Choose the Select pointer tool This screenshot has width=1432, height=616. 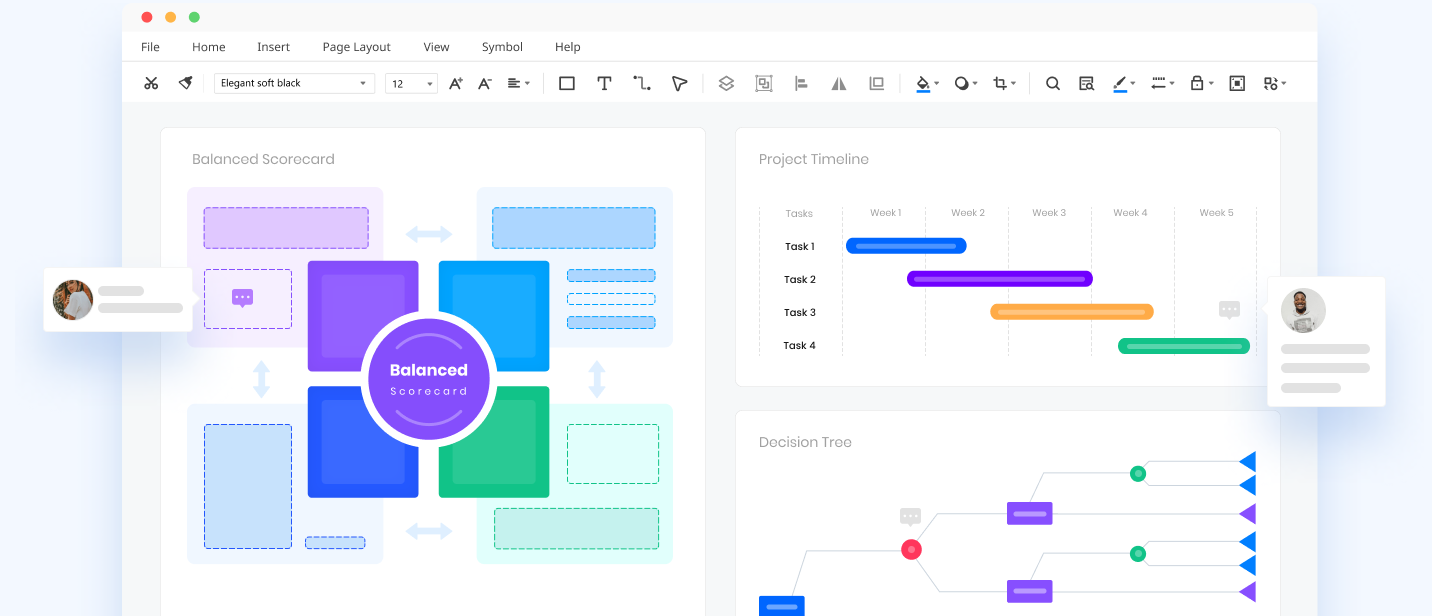[679, 84]
